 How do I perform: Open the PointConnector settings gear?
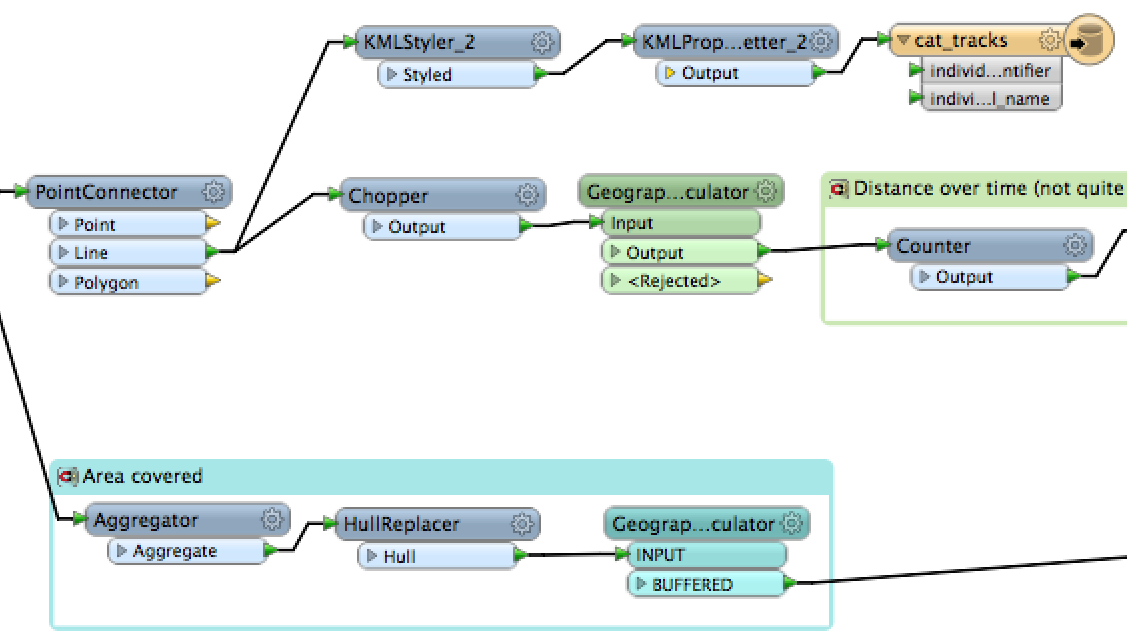pyautogui.click(x=213, y=192)
